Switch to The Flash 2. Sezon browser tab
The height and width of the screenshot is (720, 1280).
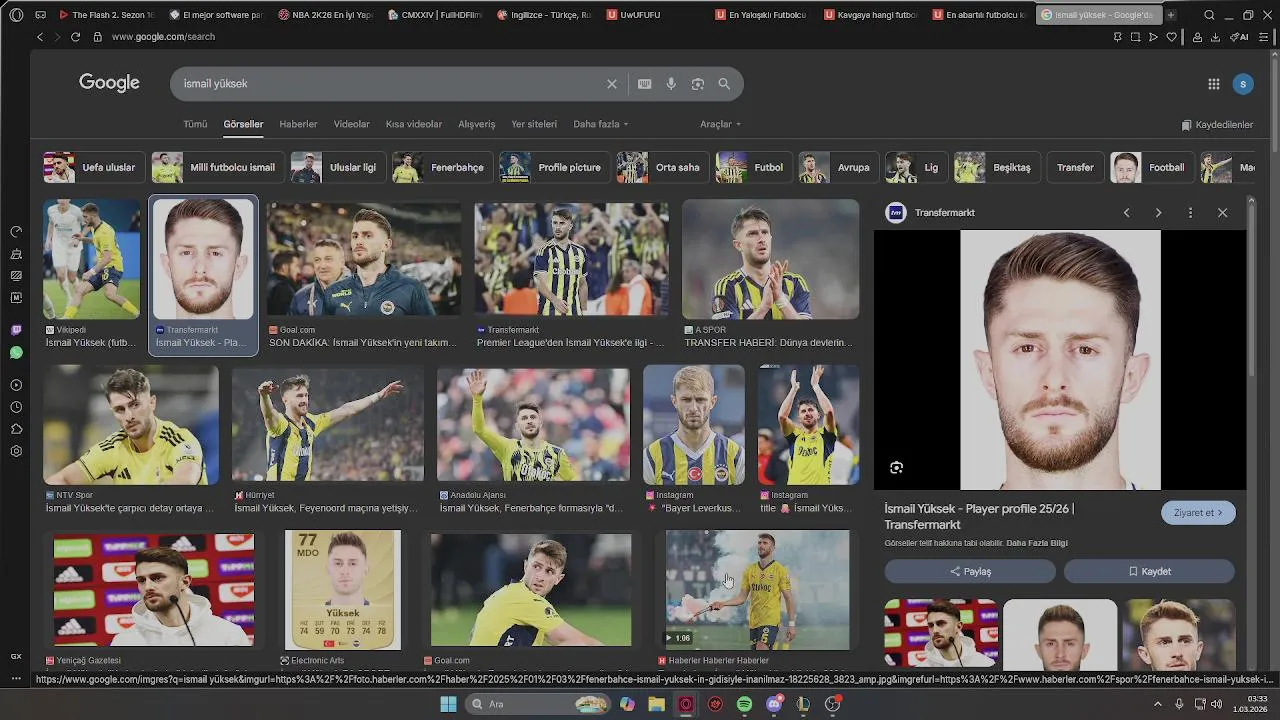(x=107, y=15)
